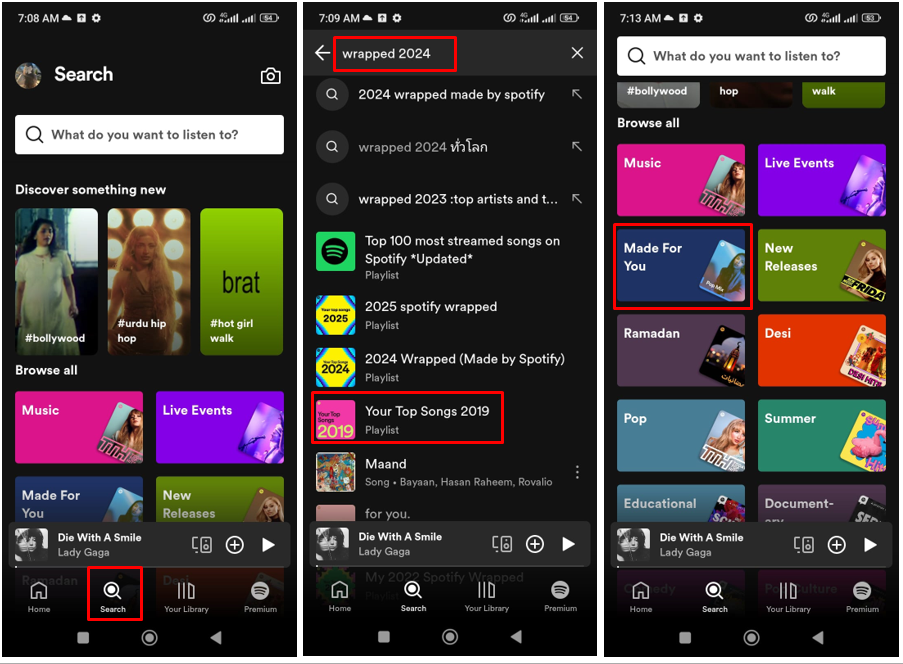Tap the profile avatar on Search page

(x=28, y=74)
